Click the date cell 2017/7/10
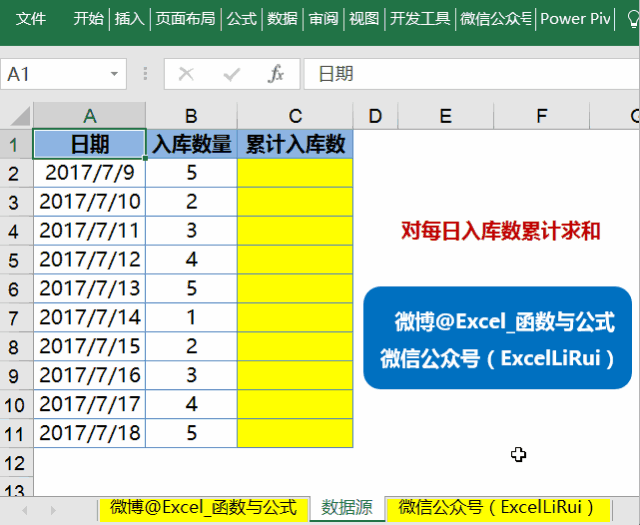Image resolution: width=640 pixels, height=525 pixels. coord(89,202)
